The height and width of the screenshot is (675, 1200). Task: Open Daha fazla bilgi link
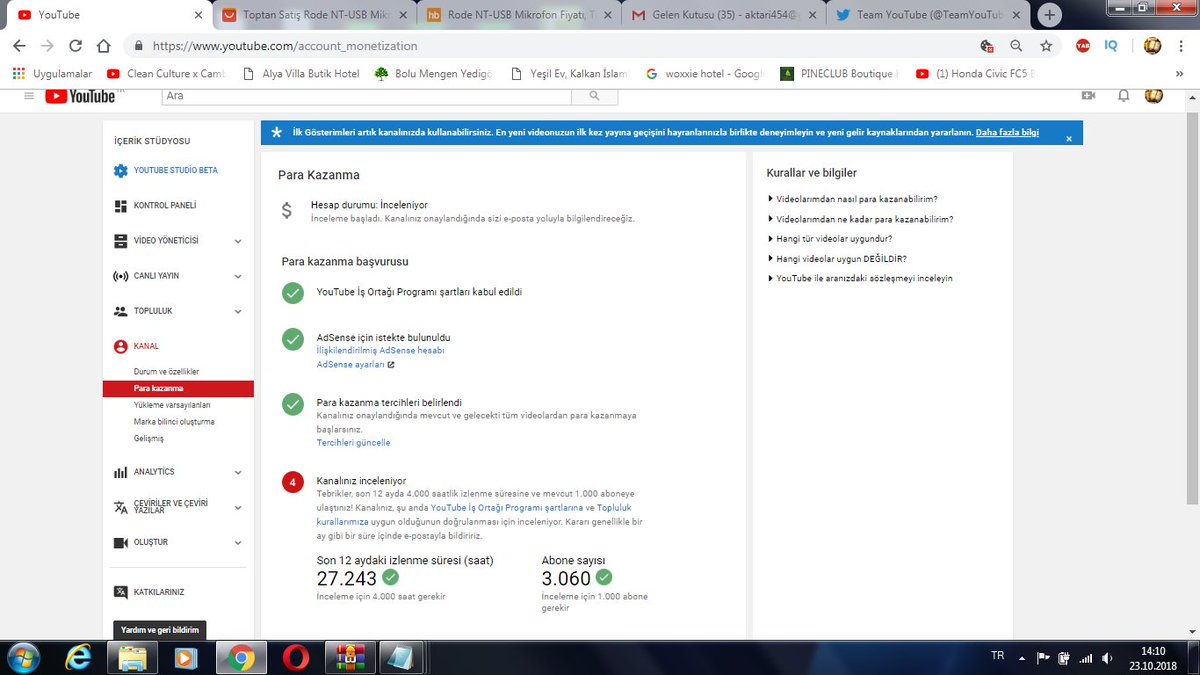pyautogui.click(x=1007, y=132)
